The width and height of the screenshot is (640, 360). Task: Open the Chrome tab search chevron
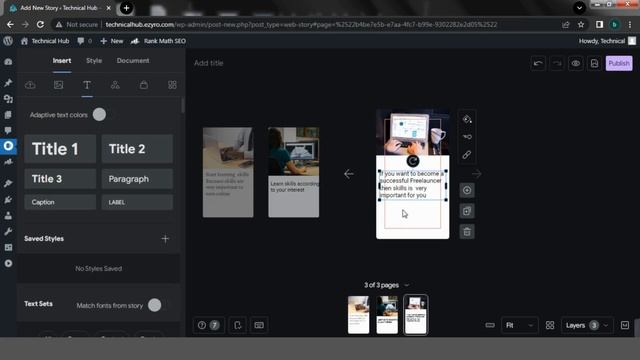tap(579, 8)
